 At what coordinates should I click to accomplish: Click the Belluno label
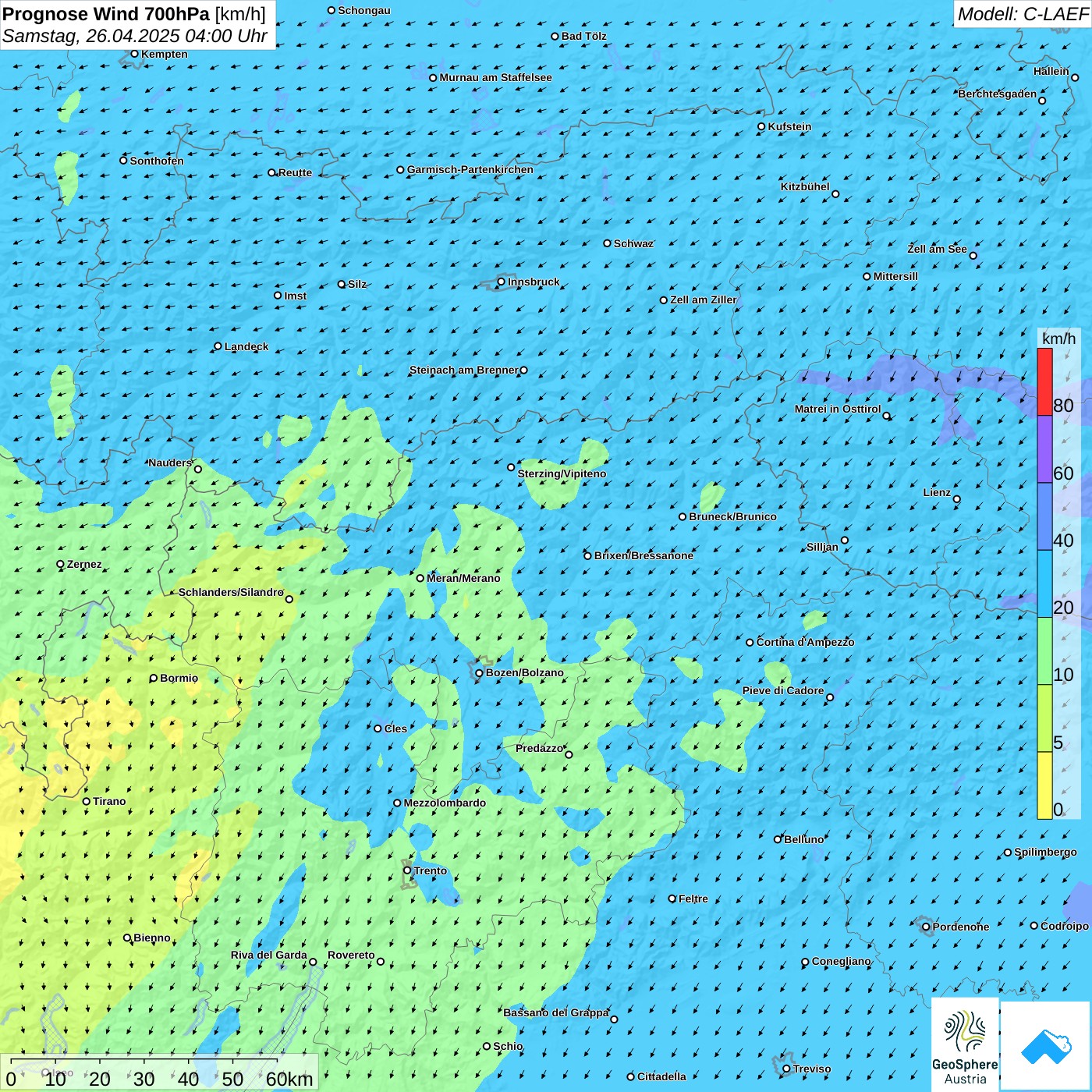pyautogui.click(x=803, y=839)
